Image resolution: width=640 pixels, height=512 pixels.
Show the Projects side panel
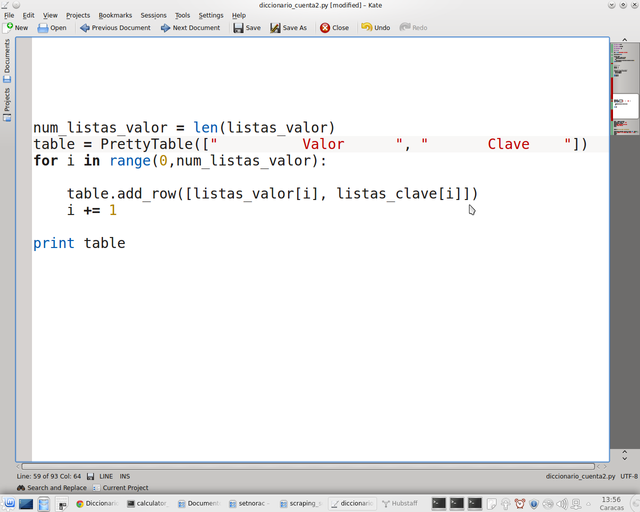(7, 105)
